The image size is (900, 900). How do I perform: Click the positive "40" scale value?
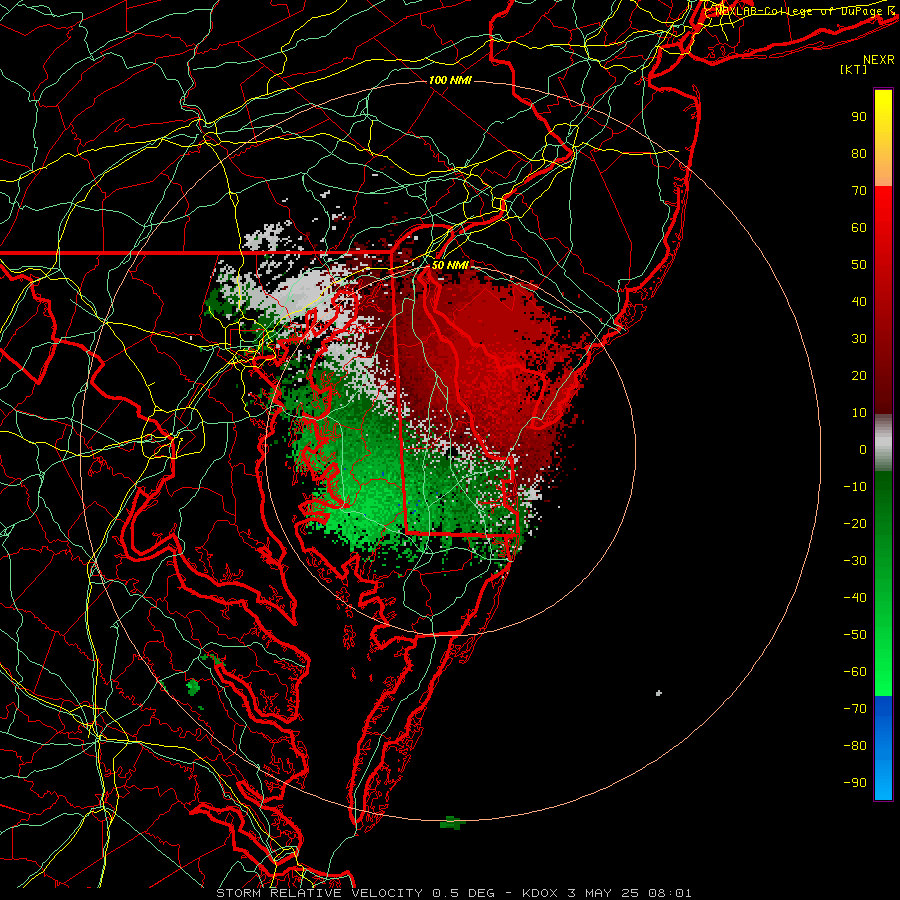pos(859,301)
